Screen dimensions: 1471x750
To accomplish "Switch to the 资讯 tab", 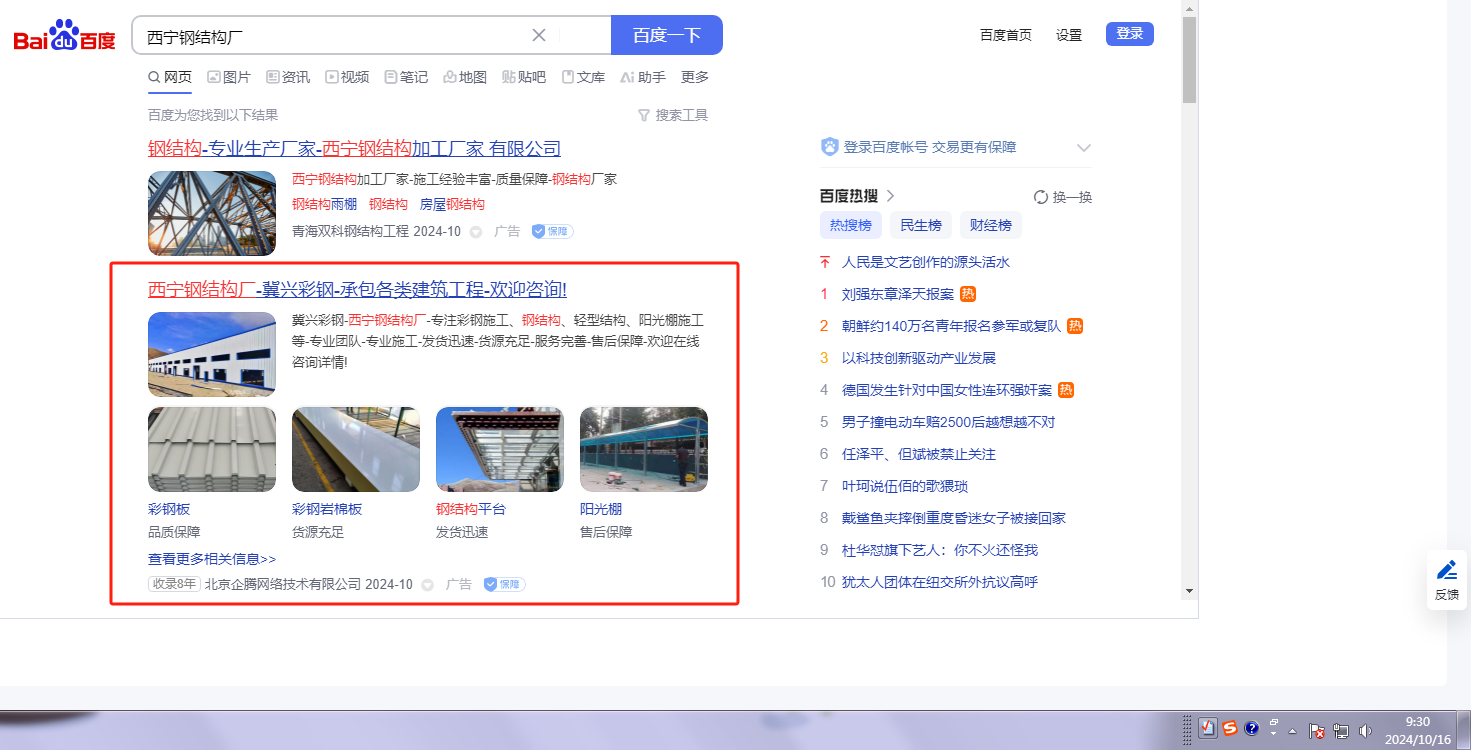I will pyautogui.click(x=288, y=77).
